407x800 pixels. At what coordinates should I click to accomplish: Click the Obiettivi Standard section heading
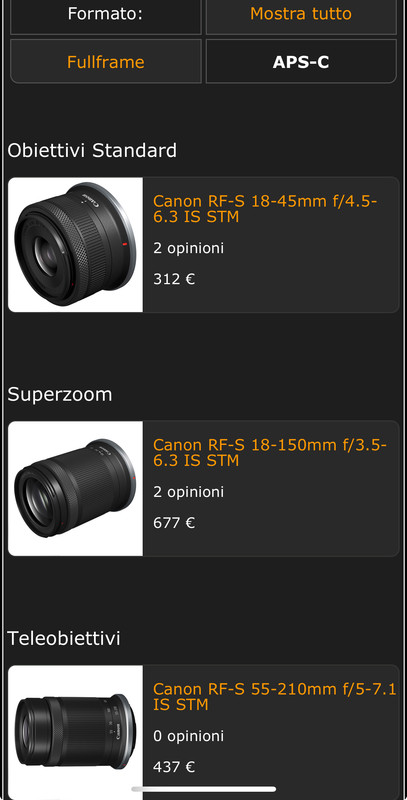(x=92, y=151)
